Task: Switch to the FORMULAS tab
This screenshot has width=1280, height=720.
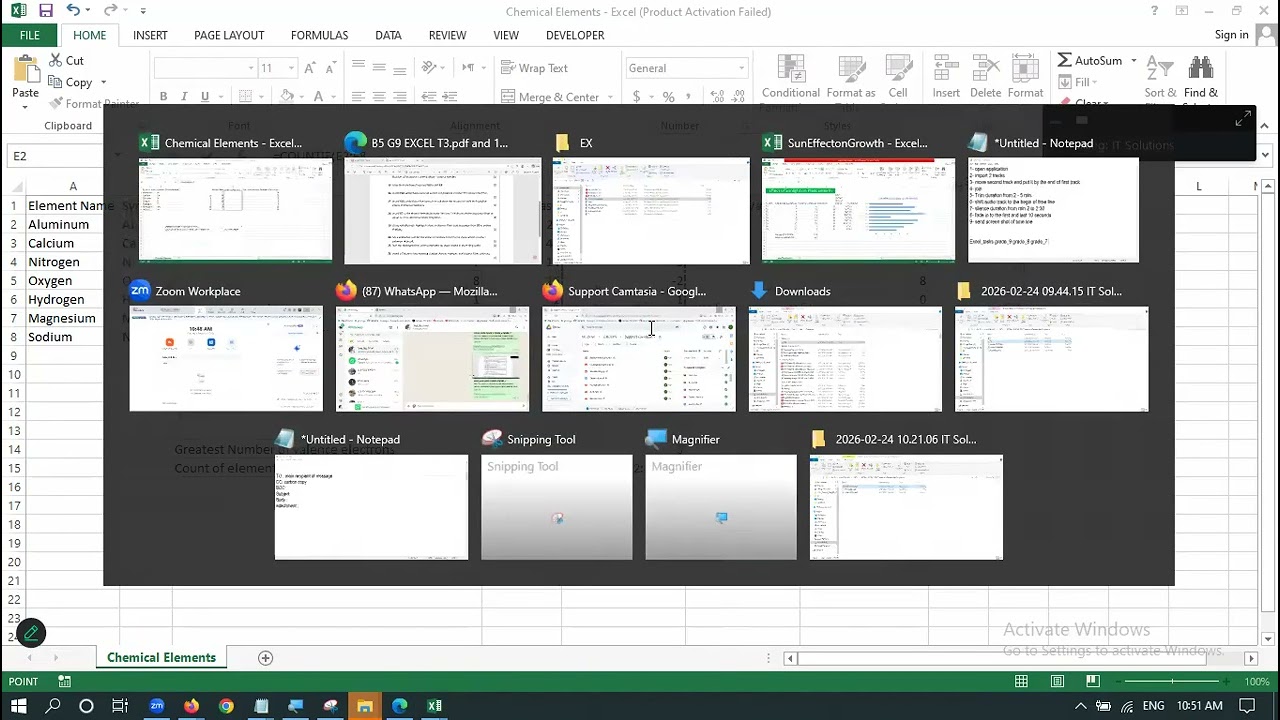Action: (319, 35)
